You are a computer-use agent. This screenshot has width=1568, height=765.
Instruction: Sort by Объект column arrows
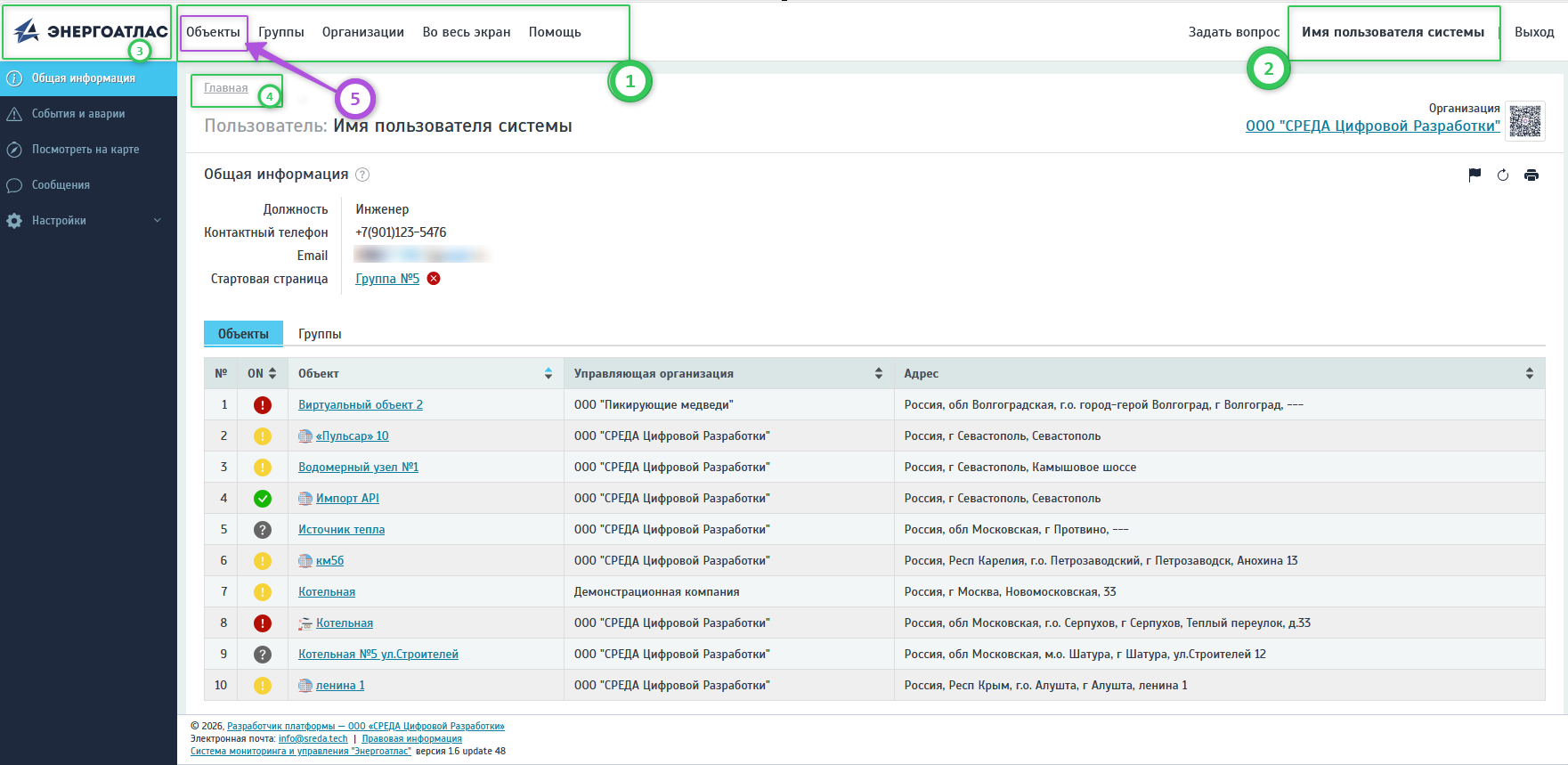coord(548,374)
